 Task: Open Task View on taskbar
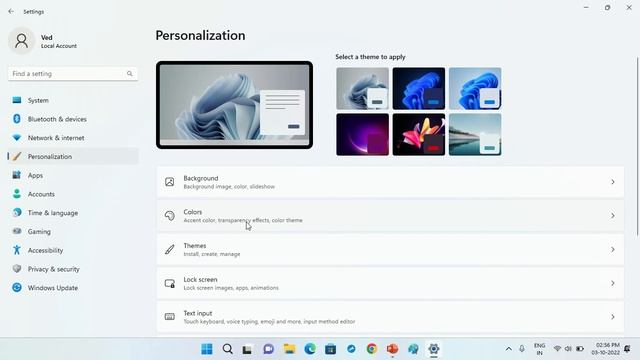tap(247, 349)
